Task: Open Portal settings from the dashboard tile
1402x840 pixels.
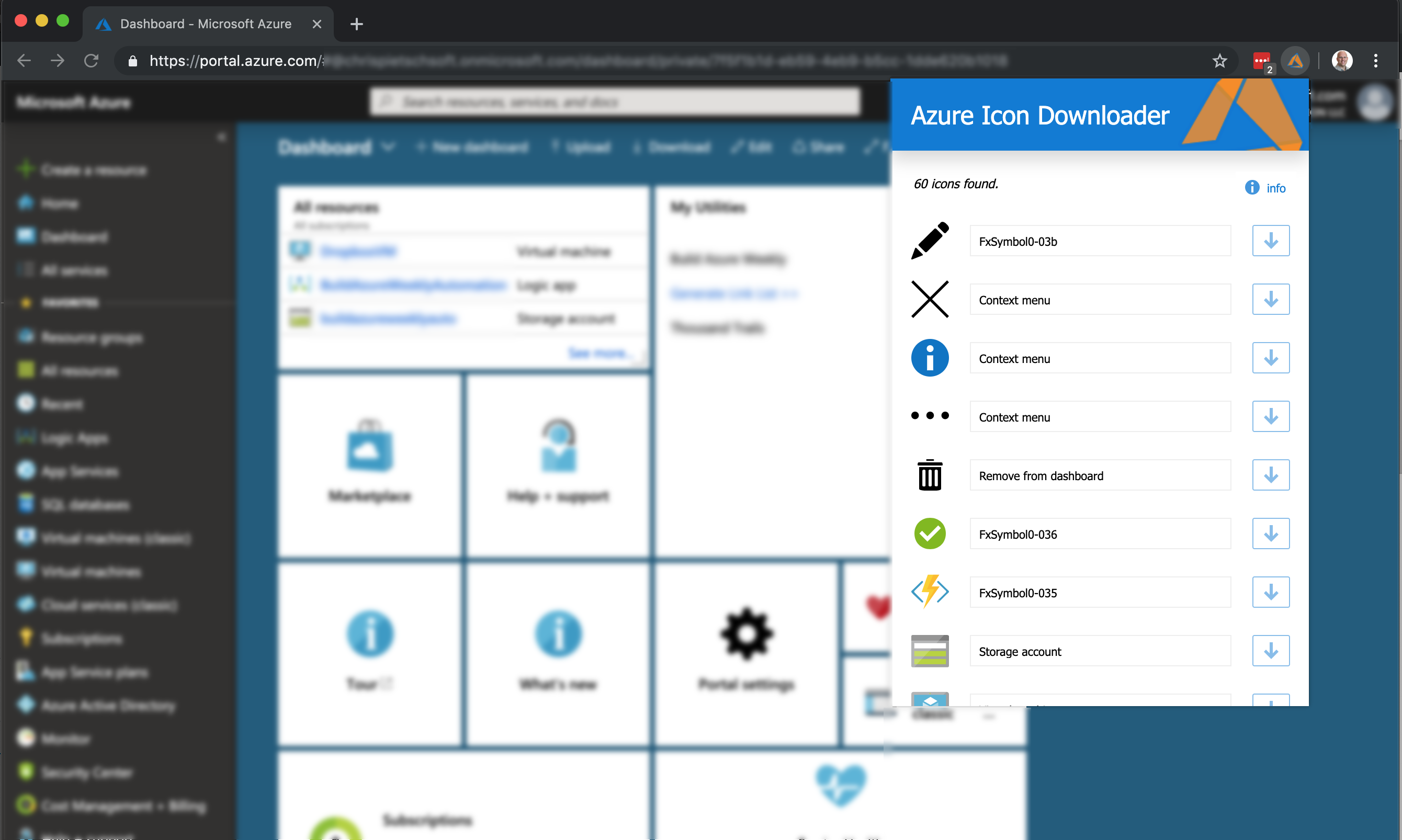Action: click(746, 651)
